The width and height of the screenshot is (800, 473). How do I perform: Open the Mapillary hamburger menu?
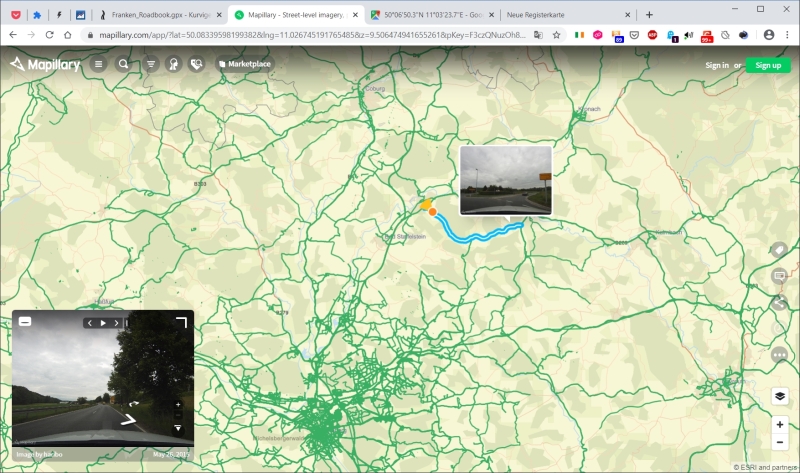98,64
